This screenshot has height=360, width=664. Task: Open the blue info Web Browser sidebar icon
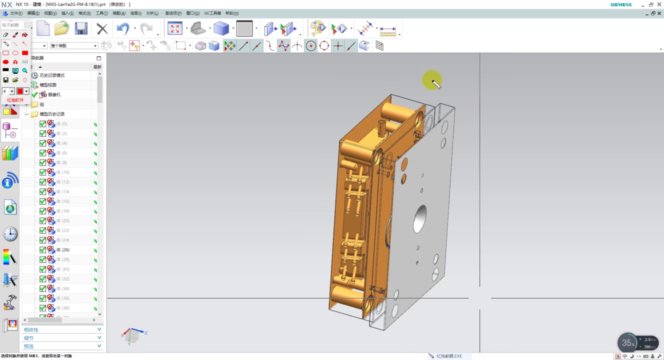point(10,181)
